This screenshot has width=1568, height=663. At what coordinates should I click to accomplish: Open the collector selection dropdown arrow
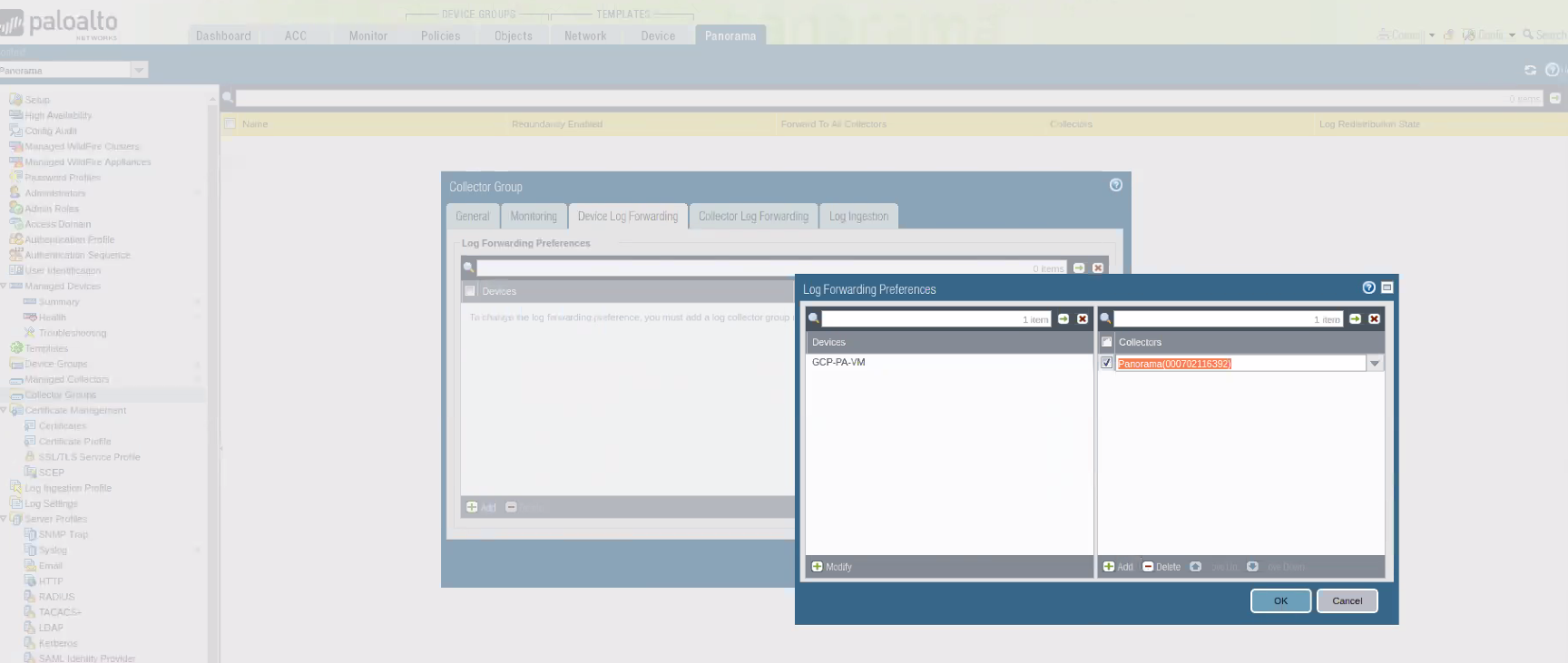(1375, 364)
